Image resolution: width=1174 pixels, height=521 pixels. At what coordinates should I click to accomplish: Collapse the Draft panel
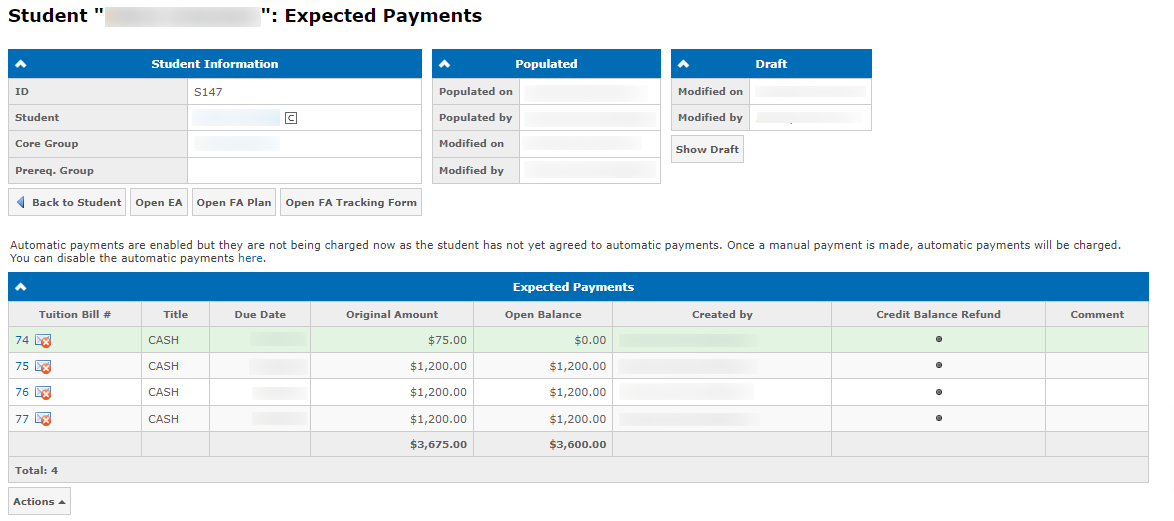(x=684, y=64)
